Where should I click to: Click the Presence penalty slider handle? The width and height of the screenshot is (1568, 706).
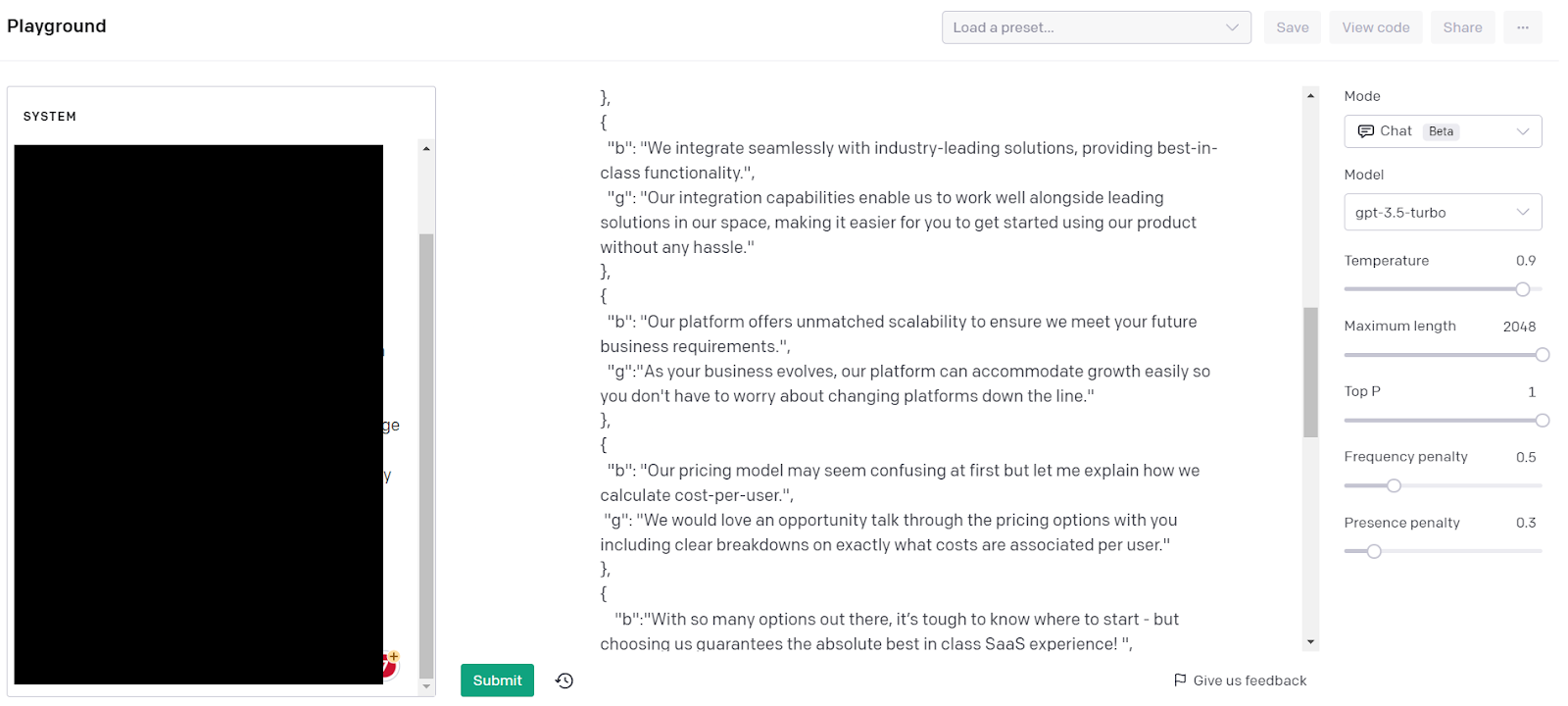click(x=1373, y=551)
